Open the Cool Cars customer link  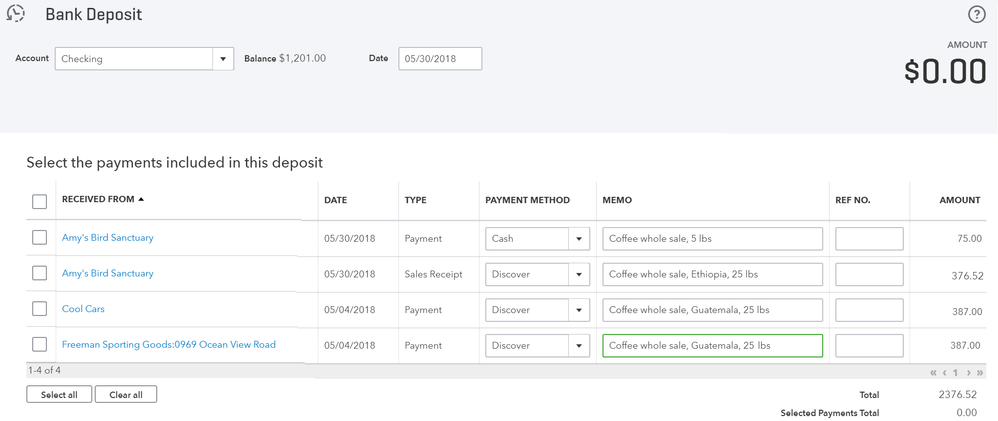[83, 309]
